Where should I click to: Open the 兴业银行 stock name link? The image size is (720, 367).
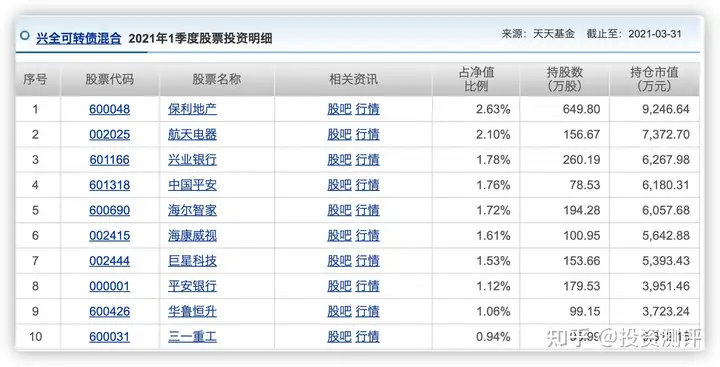pyautogui.click(x=192, y=160)
